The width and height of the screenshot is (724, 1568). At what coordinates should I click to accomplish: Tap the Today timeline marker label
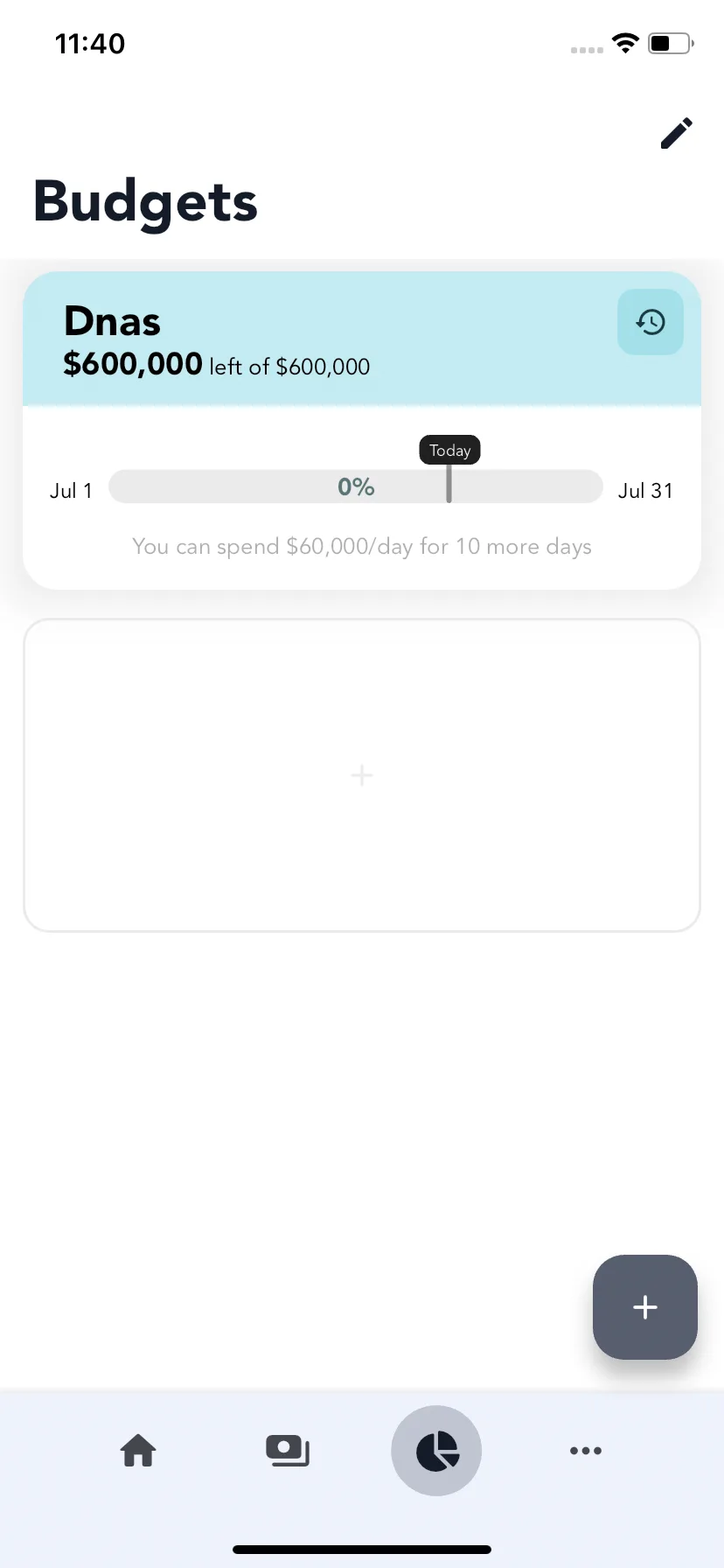[x=449, y=450]
